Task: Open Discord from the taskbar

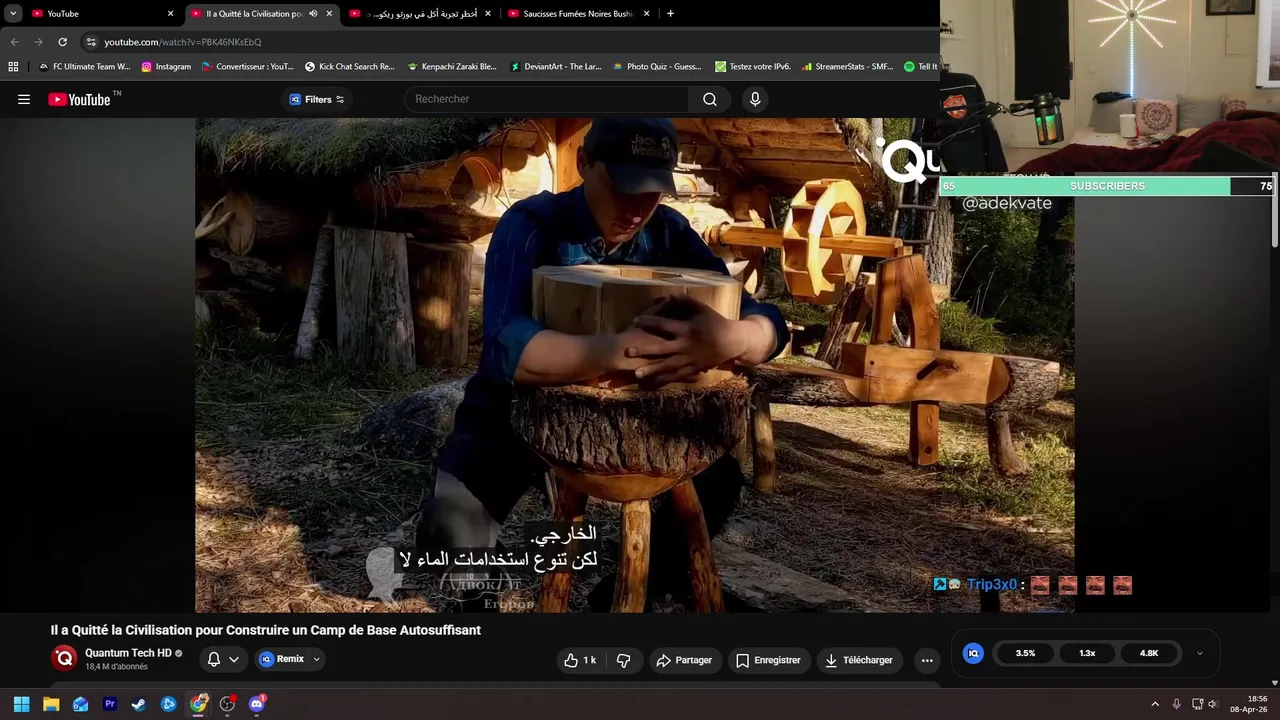Action: pos(256,704)
